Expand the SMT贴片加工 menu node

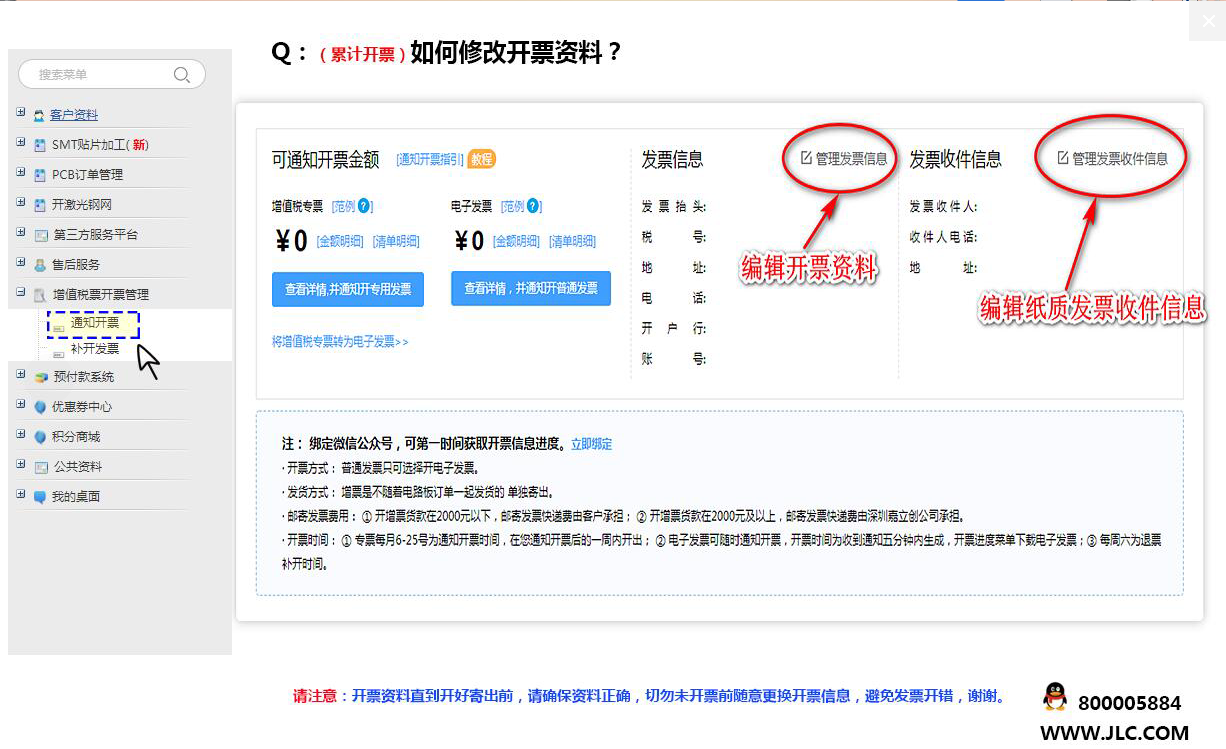pyautogui.click(x=21, y=144)
